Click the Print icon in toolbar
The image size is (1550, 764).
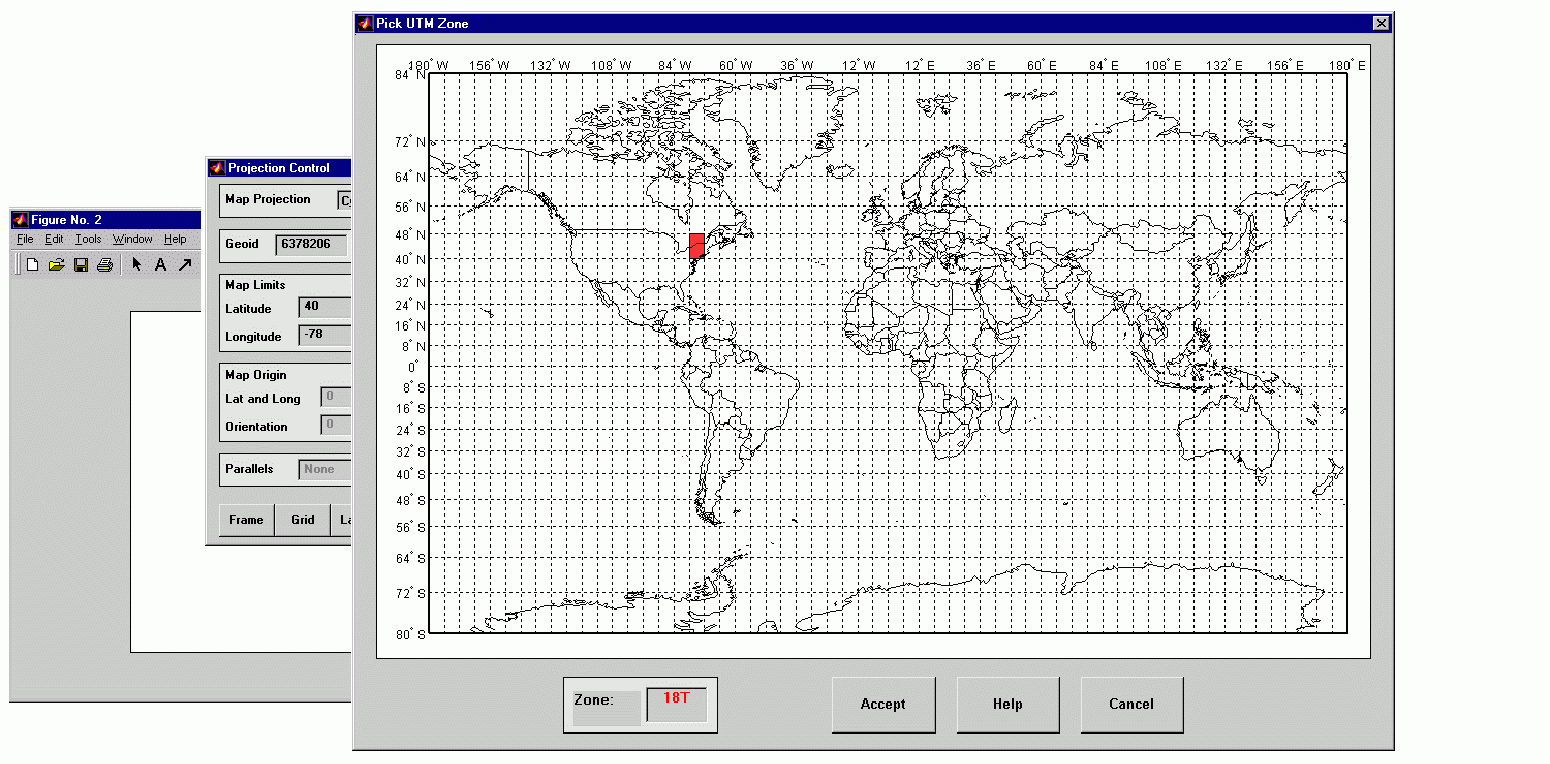(x=104, y=265)
